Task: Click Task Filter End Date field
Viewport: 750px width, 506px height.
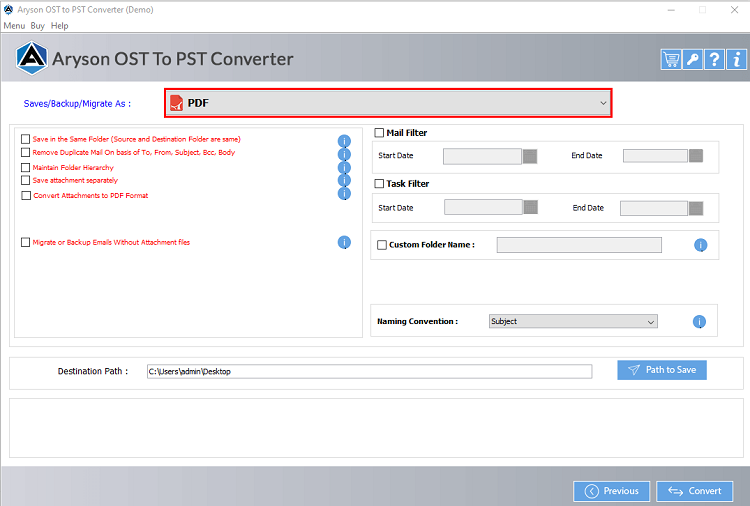Action: tap(654, 209)
